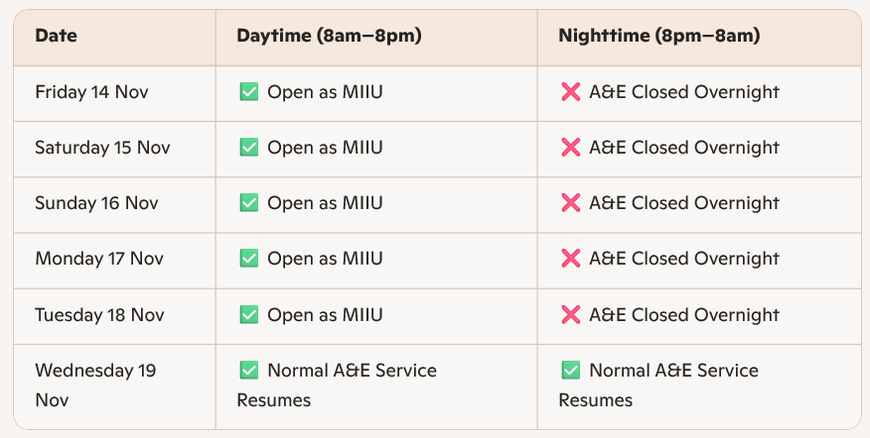Click green checkmark icon in Sunday 16 Nov row

249,203
